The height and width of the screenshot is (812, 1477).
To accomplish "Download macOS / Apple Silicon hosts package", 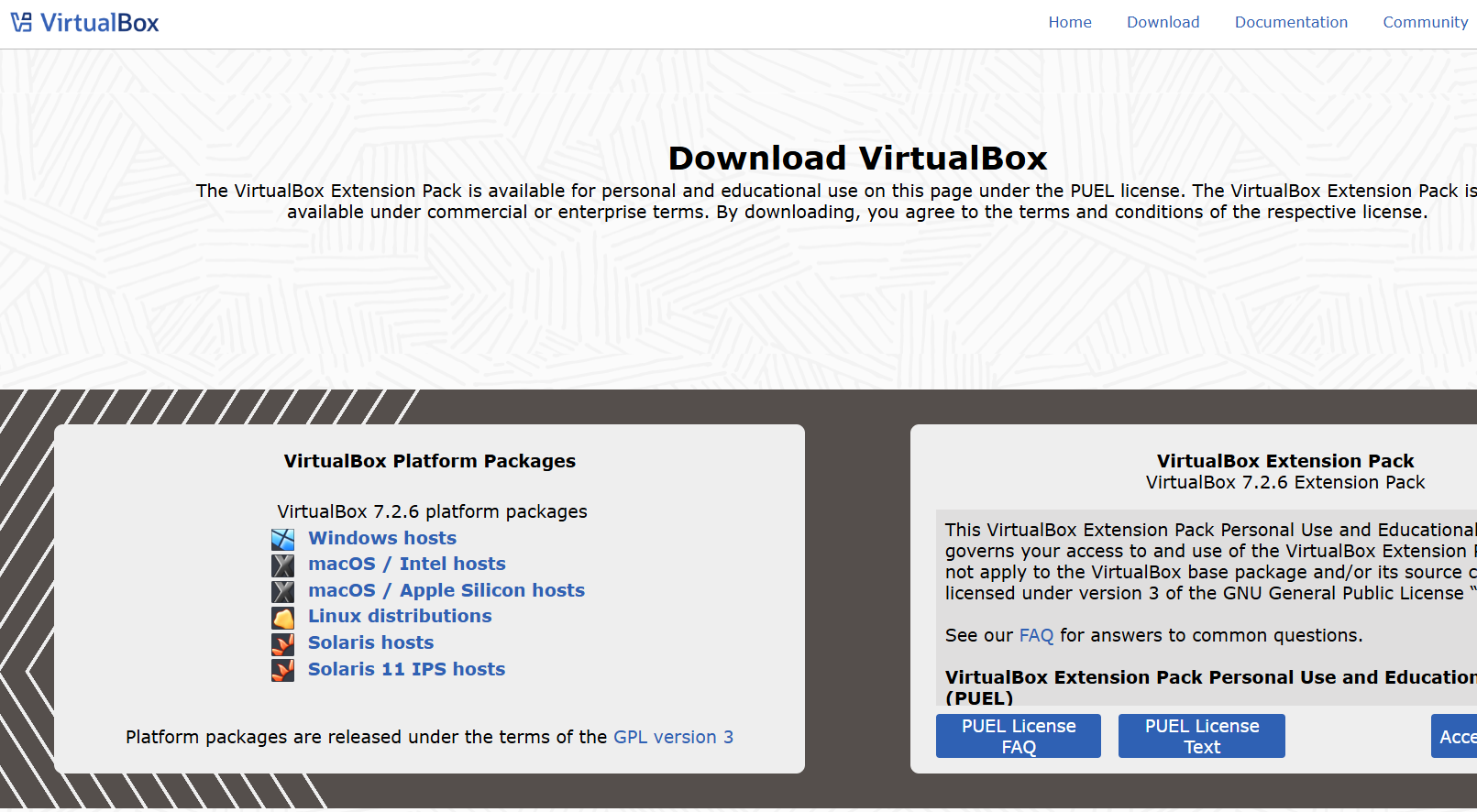I will pos(446,590).
